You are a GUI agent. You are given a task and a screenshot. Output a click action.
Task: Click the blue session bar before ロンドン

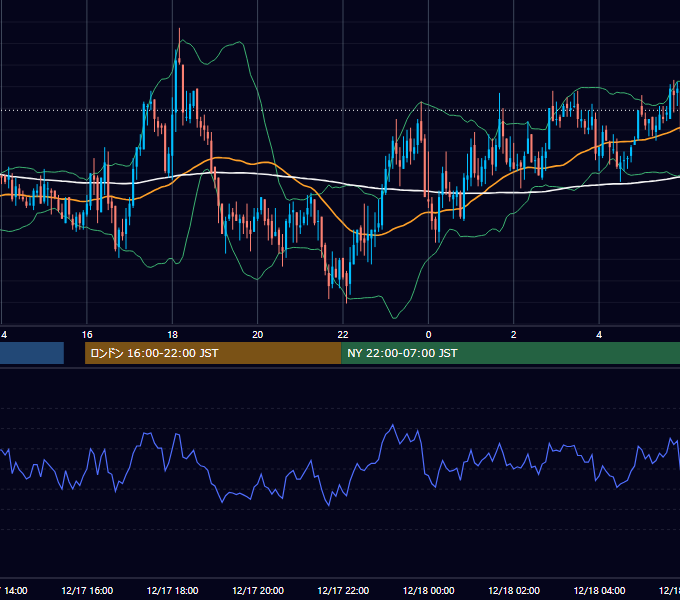[x=32, y=353]
